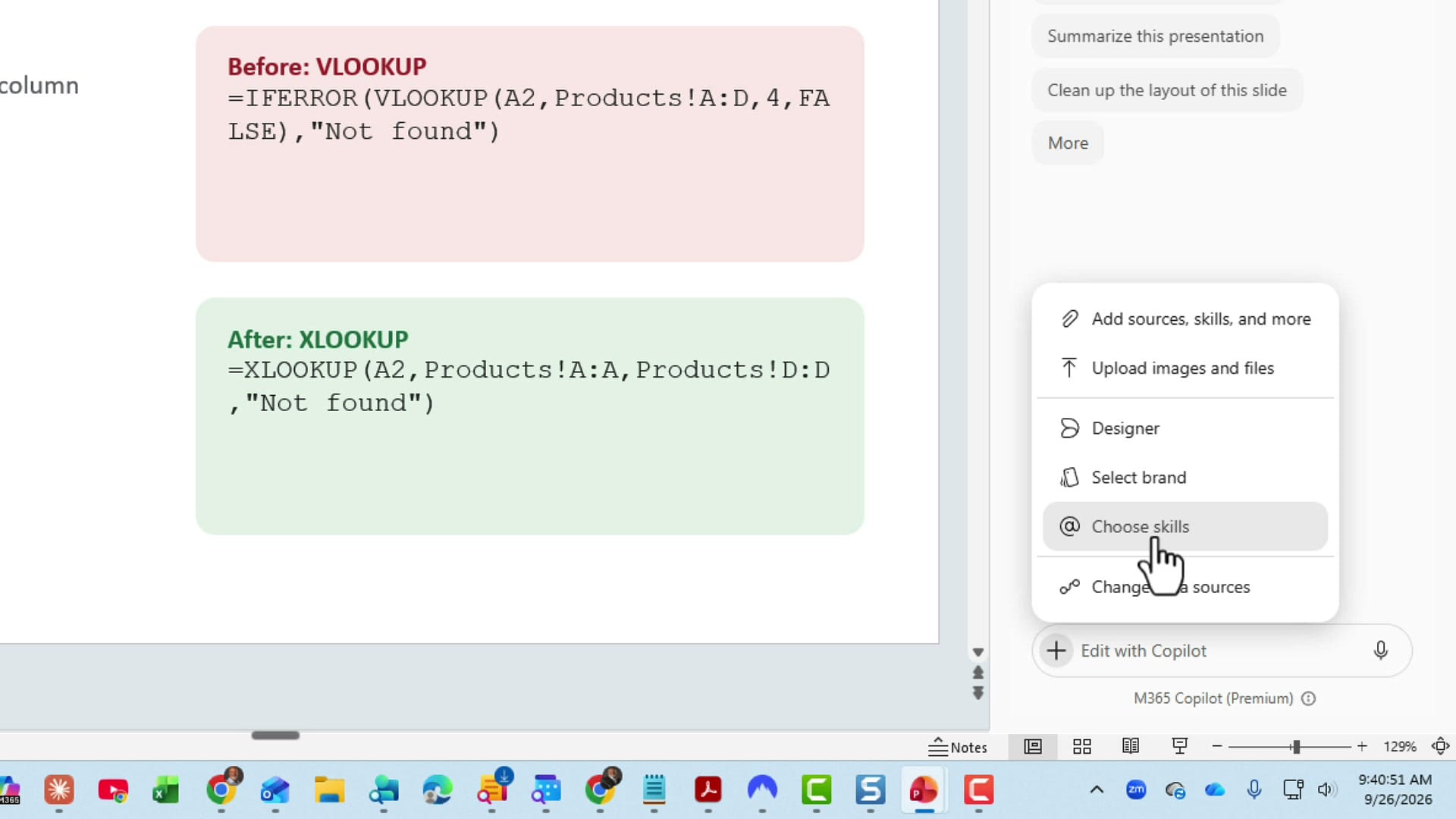Fit slide to current window
The width and height of the screenshot is (1456, 819).
click(x=1440, y=746)
